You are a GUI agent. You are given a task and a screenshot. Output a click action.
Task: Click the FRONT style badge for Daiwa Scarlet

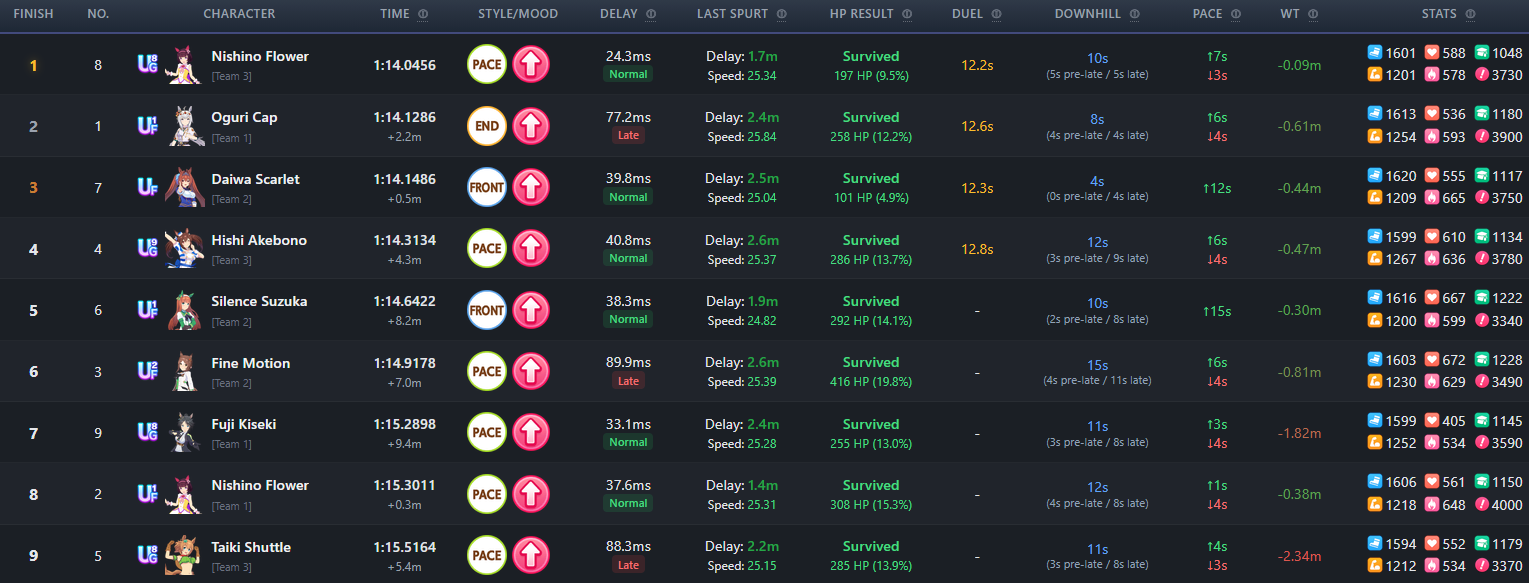(x=487, y=187)
